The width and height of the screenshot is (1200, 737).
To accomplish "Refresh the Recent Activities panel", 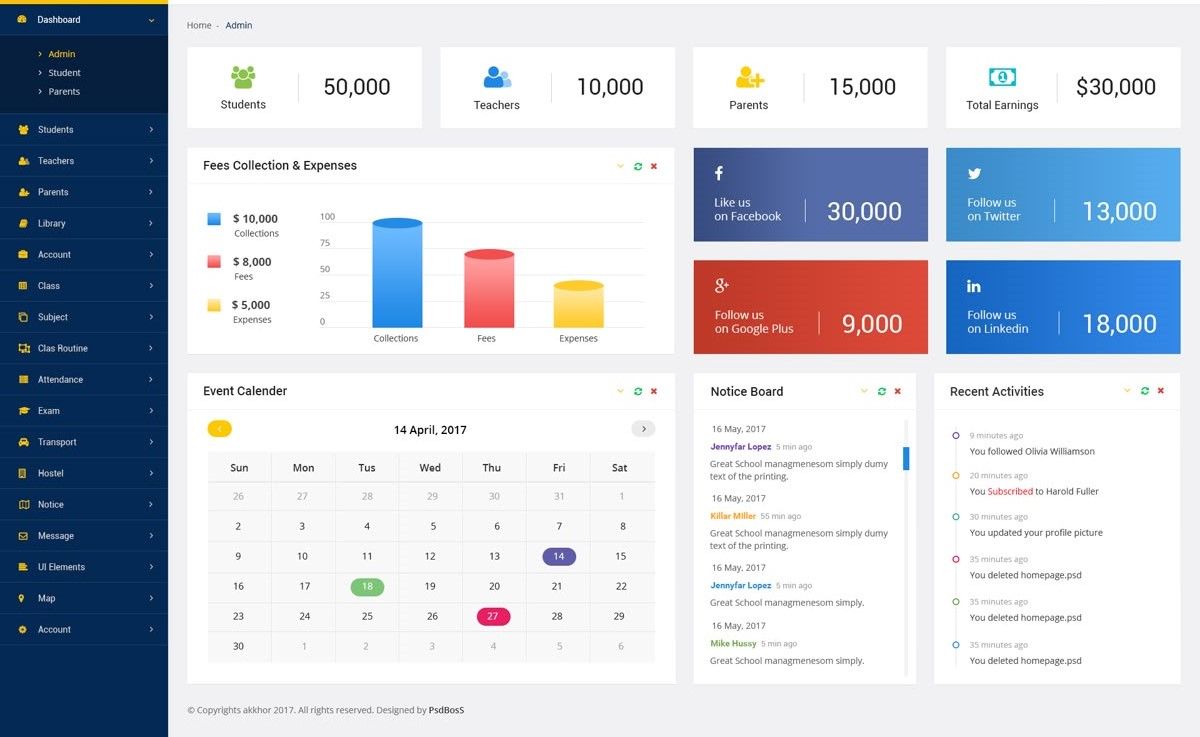I will [1144, 391].
